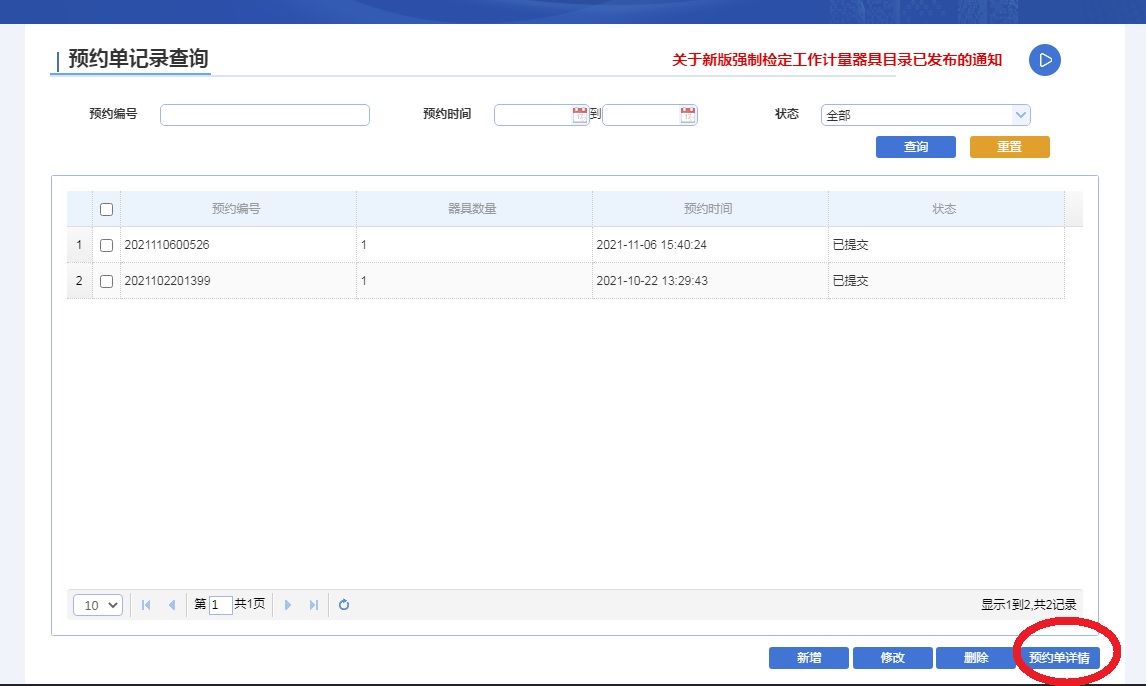Open the end date calendar picker

tap(688, 115)
